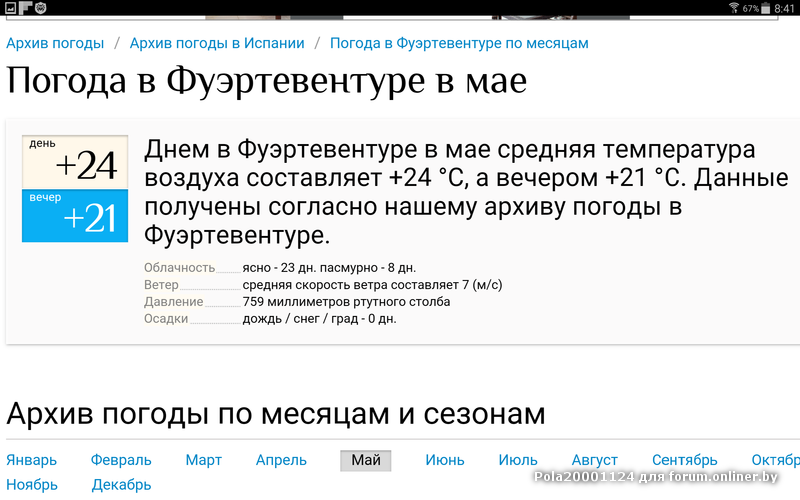The width and height of the screenshot is (800, 500).
Task: Select the Сентябрь month link
Action: click(685, 460)
